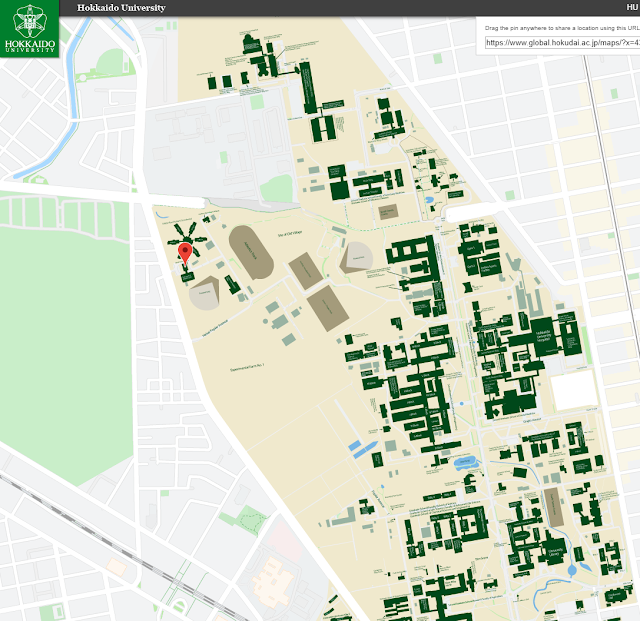The image size is (640, 621).
Task: Click the Experimental Farm No. 1 label
Action: tap(247, 367)
